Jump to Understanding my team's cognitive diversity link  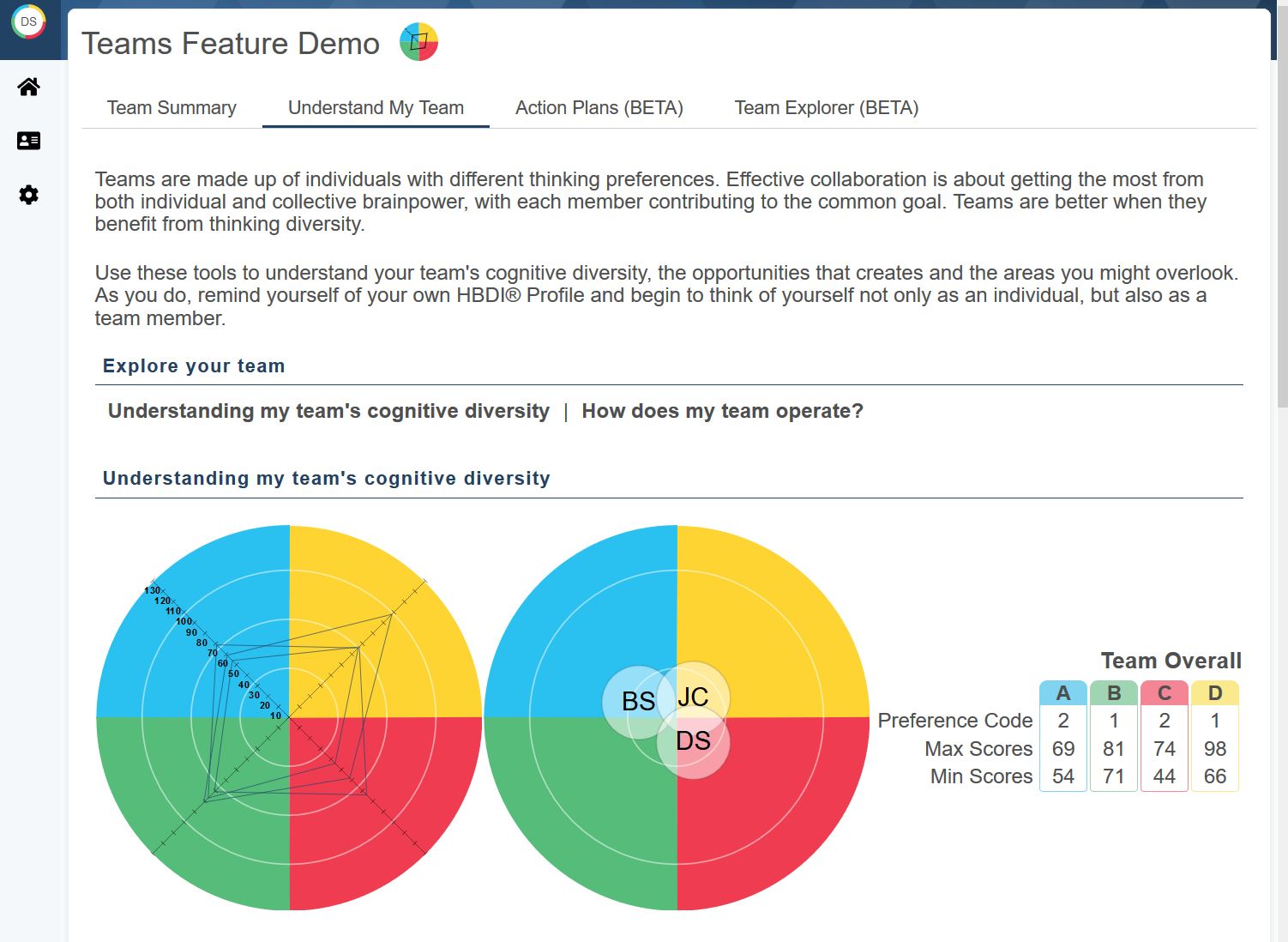(x=328, y=411)
